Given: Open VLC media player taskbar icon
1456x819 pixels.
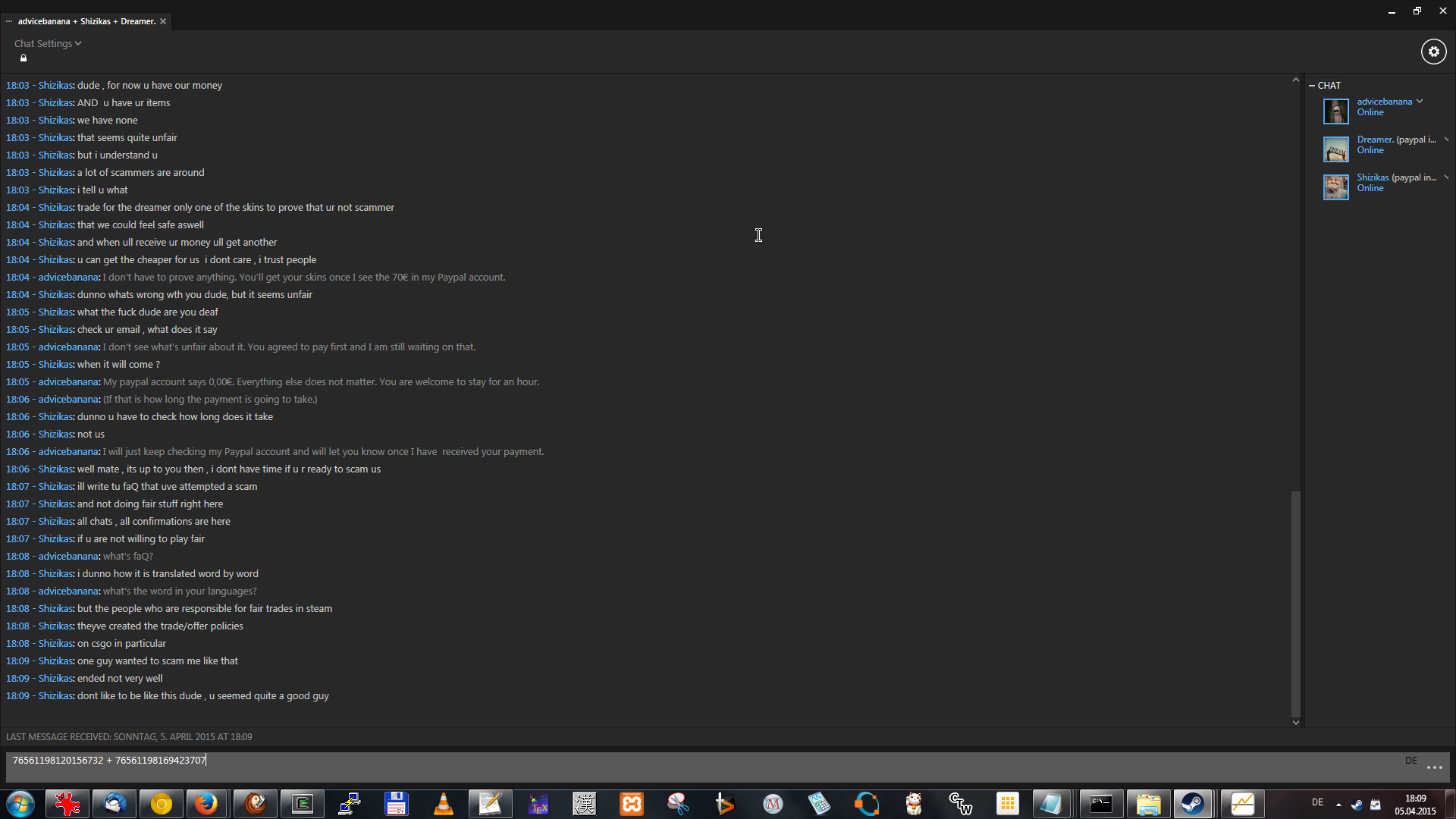Looking at the screenshot, I should (x=444, y=804).
